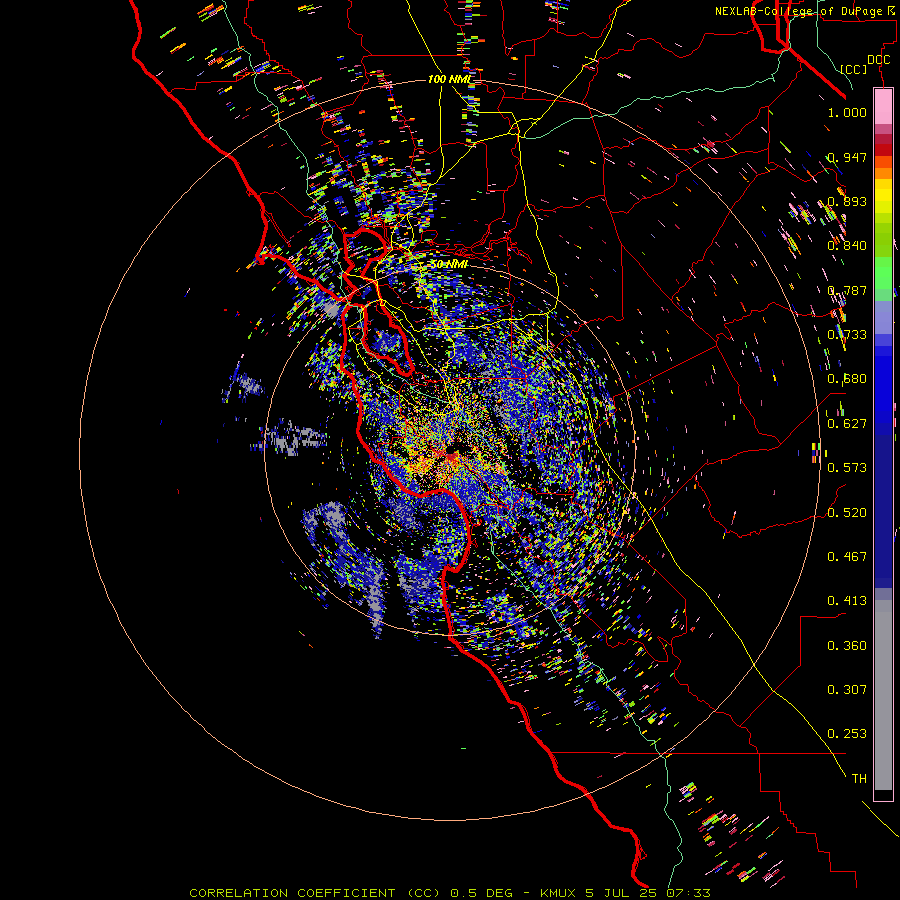
Task: Click the 0.360 scale value
Action: pos(847,646)
